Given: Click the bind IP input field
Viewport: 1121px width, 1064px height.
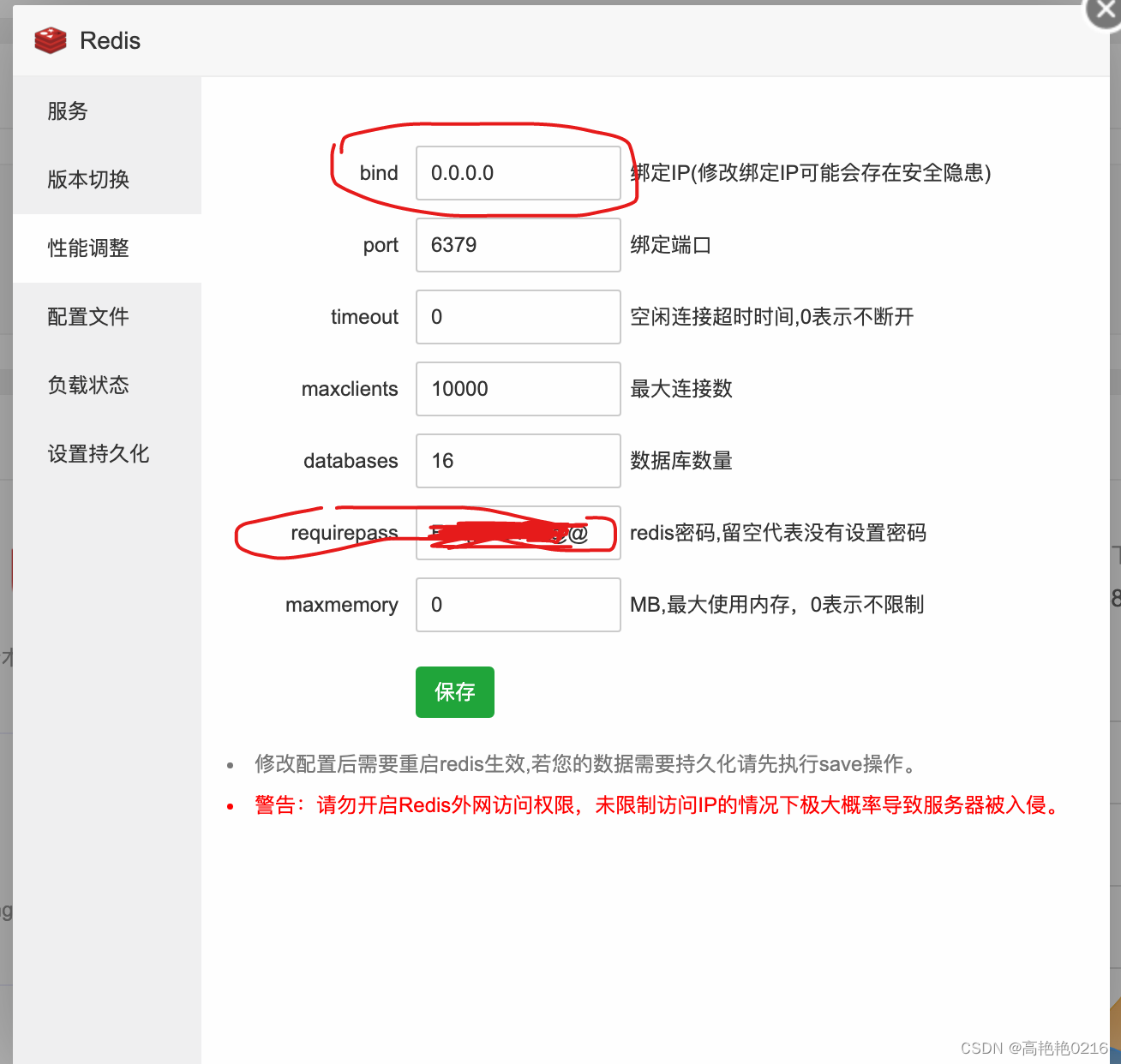Looking at the screenshot, I should [519, 173].
